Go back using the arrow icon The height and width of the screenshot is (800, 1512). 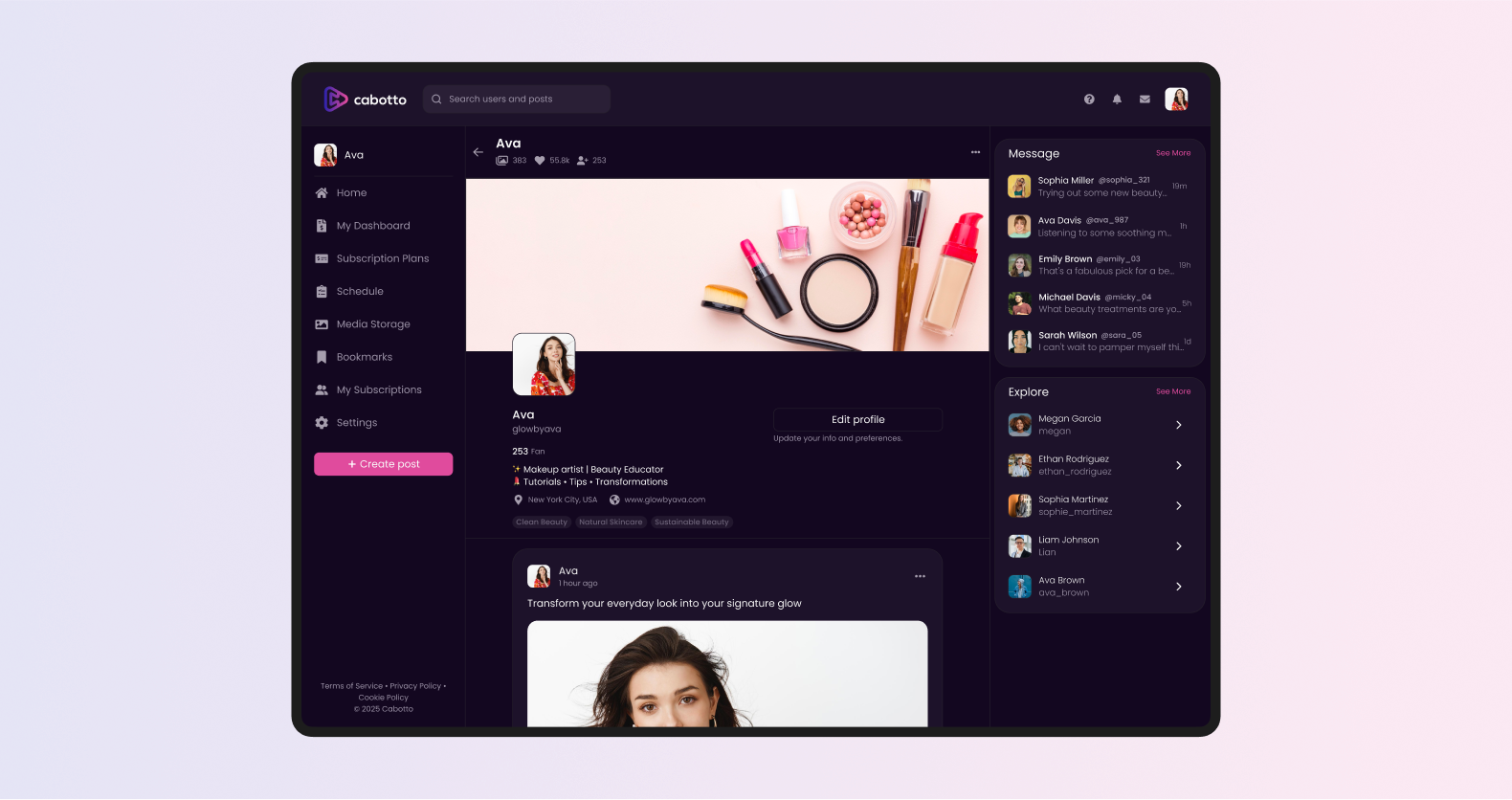(x=478, y=152)
